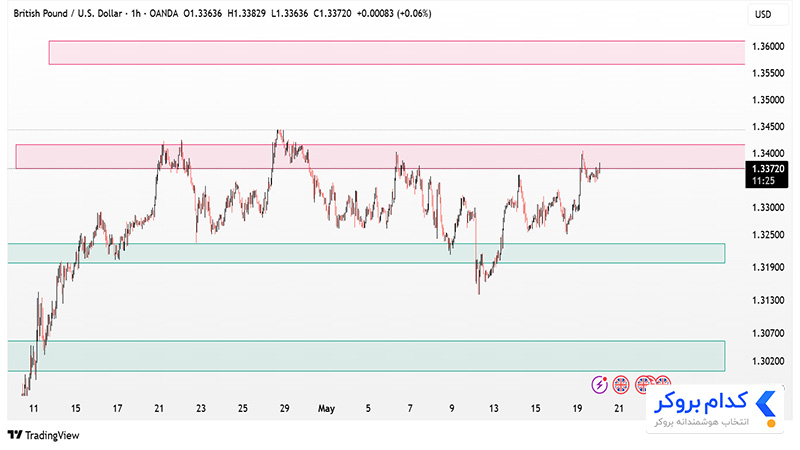Viewport: 800px width, 450px height.
Task: Click the 1.31900 price axis label
Action: [x=768, y=267]
